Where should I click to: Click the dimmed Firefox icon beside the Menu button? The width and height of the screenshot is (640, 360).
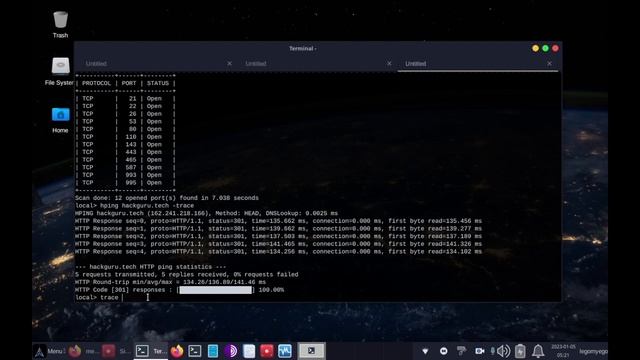(x=75, y=351)
